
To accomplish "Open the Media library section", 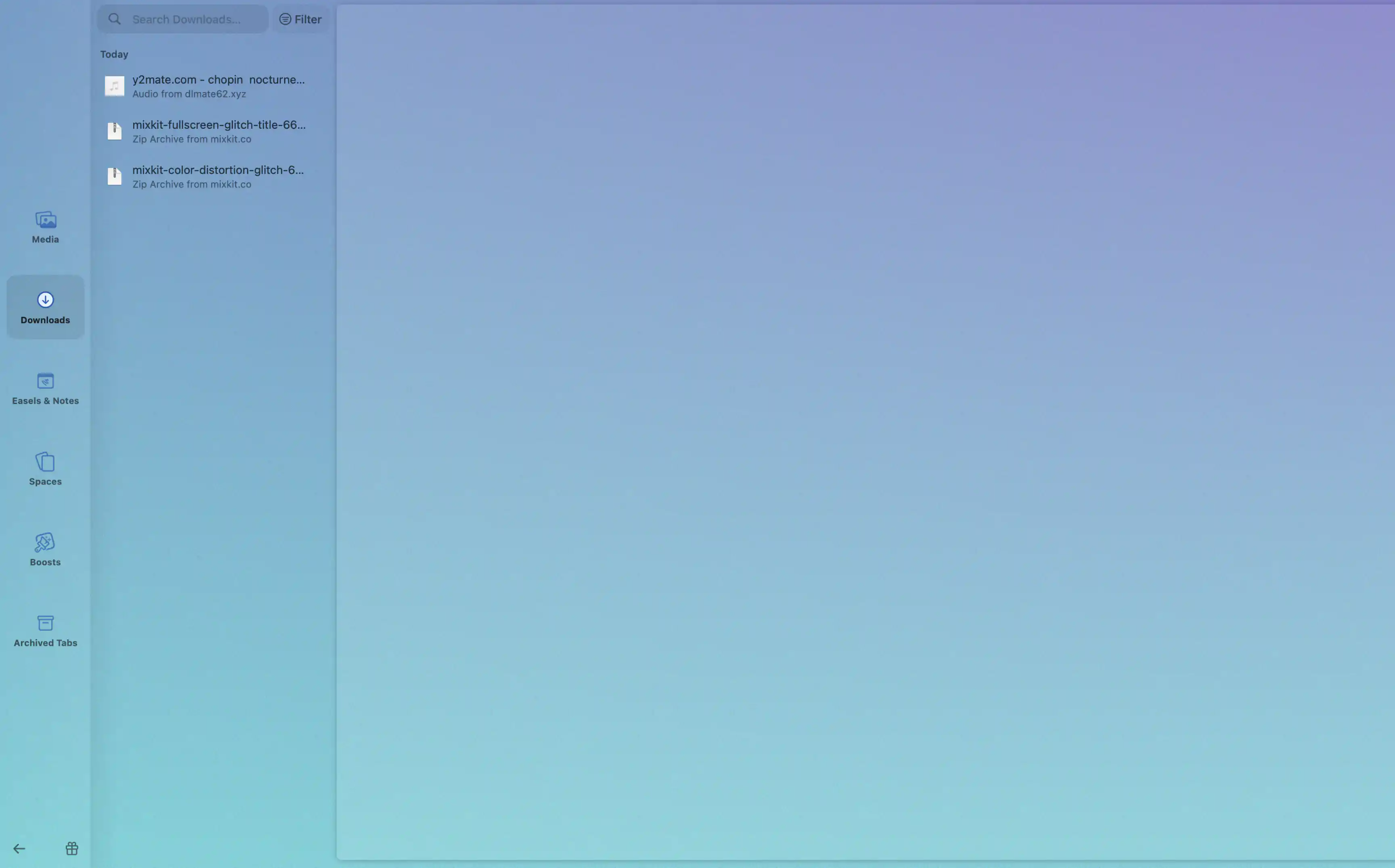I will [46, 227].
